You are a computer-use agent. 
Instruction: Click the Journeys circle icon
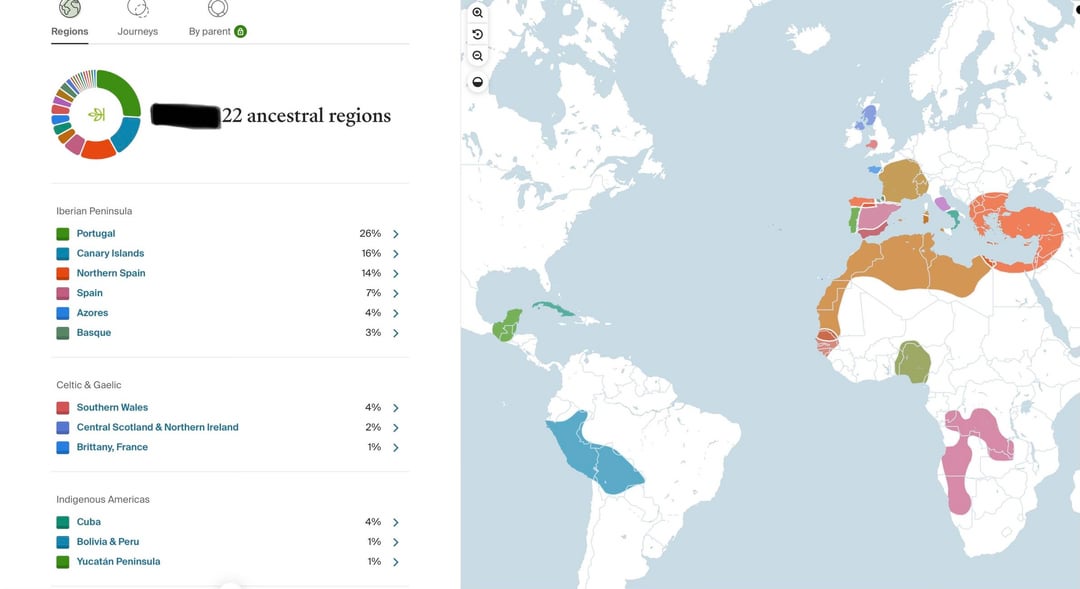[x=138, y=8]
